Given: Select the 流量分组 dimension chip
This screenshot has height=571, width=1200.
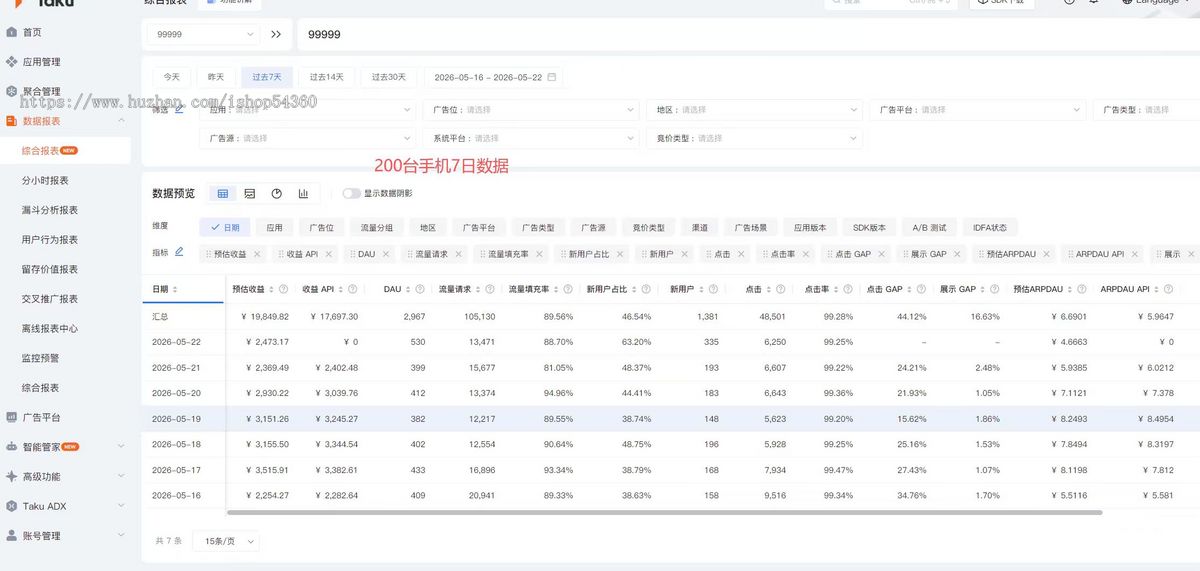Looking at the screenshot, I should (376, 227).
